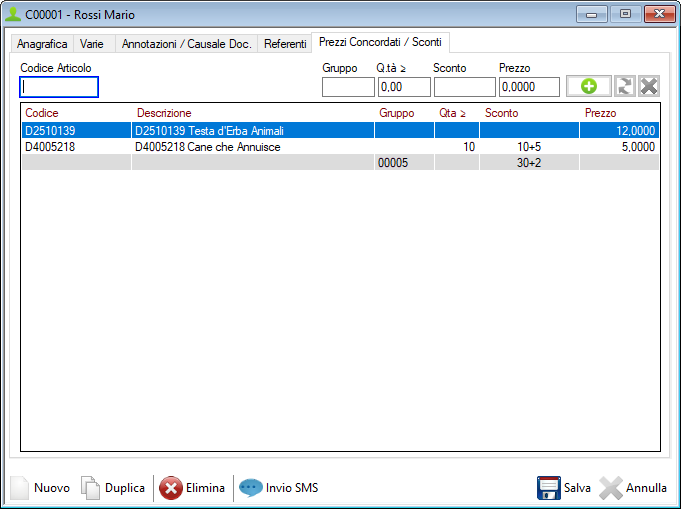Click the green plus add-price button
The width and height of the screenshot is (682, 511).
[x=589, y=87]
